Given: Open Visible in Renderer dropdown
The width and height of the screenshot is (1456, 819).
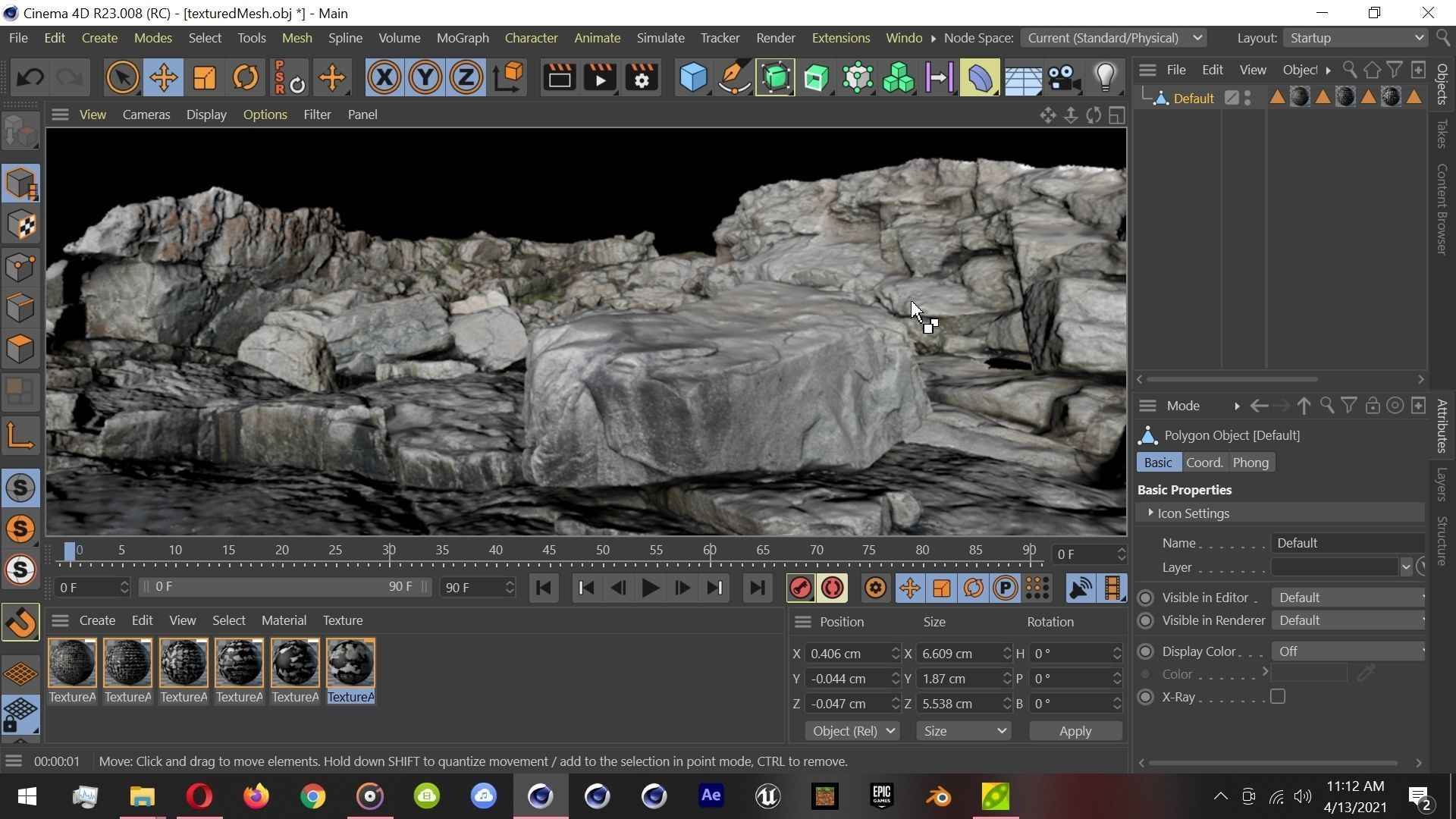Looking at the screenshot, I should [1350, 621].
